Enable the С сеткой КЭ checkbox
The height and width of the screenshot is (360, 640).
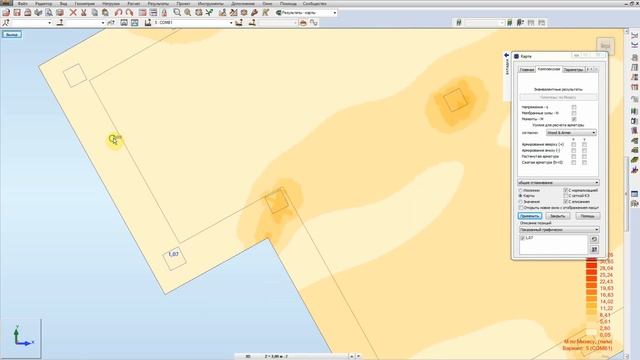point(566,196)
